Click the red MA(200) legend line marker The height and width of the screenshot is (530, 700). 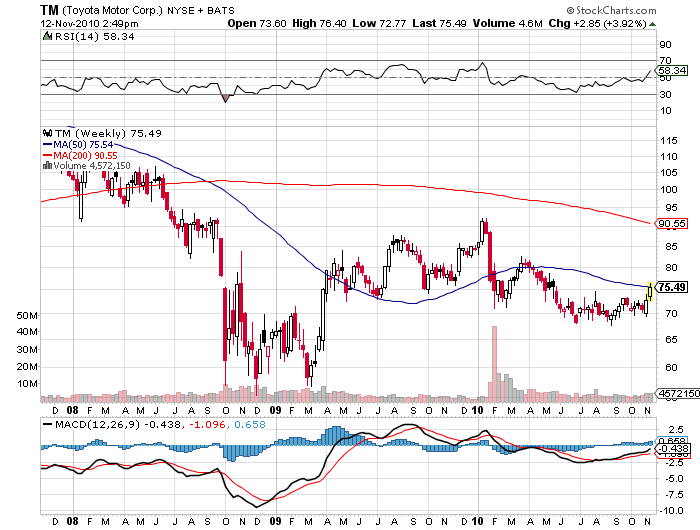click(47, 155)
